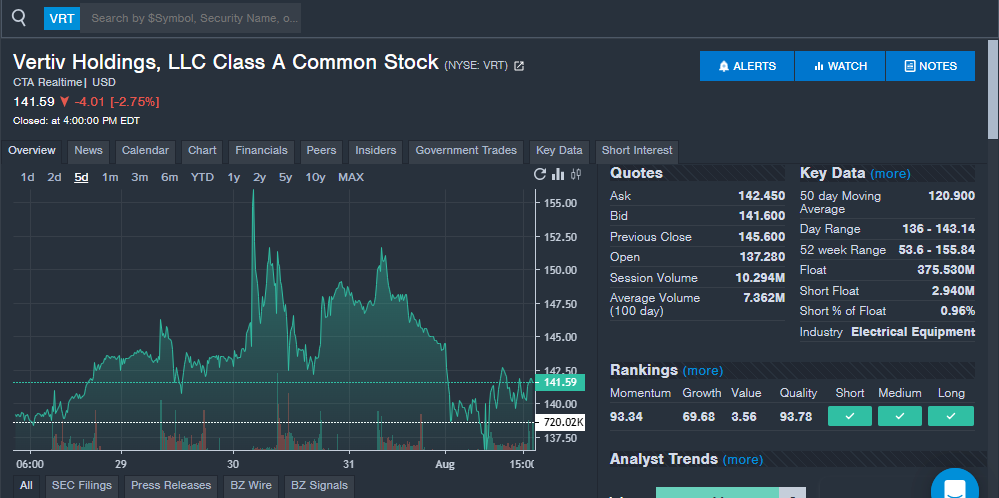Click the Medium ranking checkmark badge
The width and height of the screenshot is (999, 498).
pyautogui.click(x=900, y=416)
